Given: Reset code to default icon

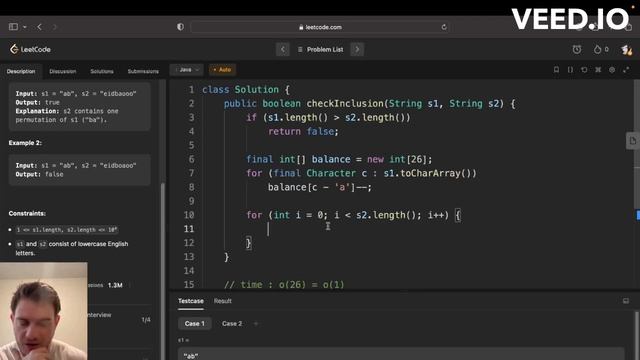Looking at the screenshot, I should click(x=584, y=70).
